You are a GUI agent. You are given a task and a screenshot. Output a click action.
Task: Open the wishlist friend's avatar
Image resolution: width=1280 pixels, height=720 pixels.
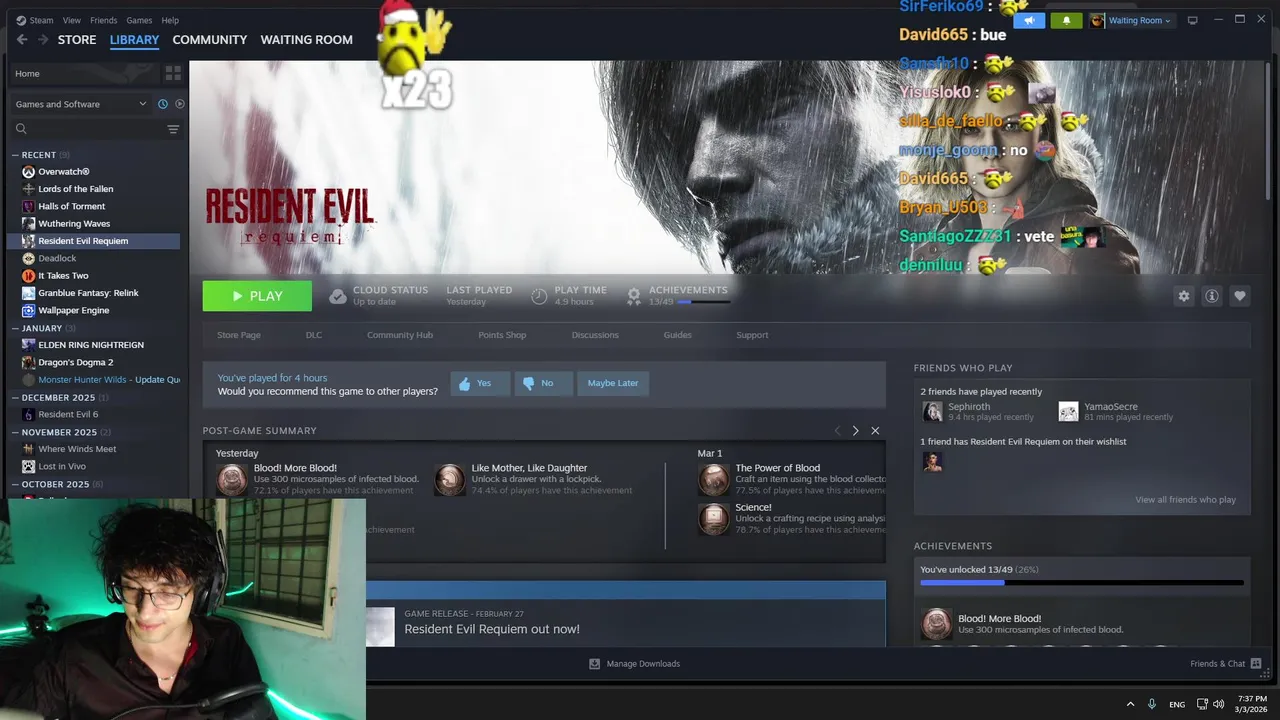[x=932, y=462]
